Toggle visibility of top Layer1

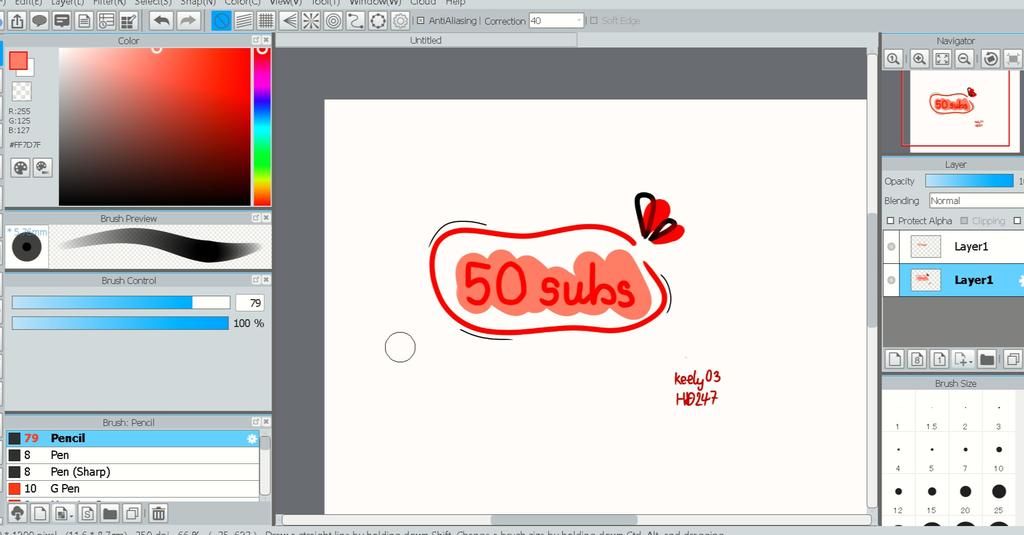[x=891, y=246]
